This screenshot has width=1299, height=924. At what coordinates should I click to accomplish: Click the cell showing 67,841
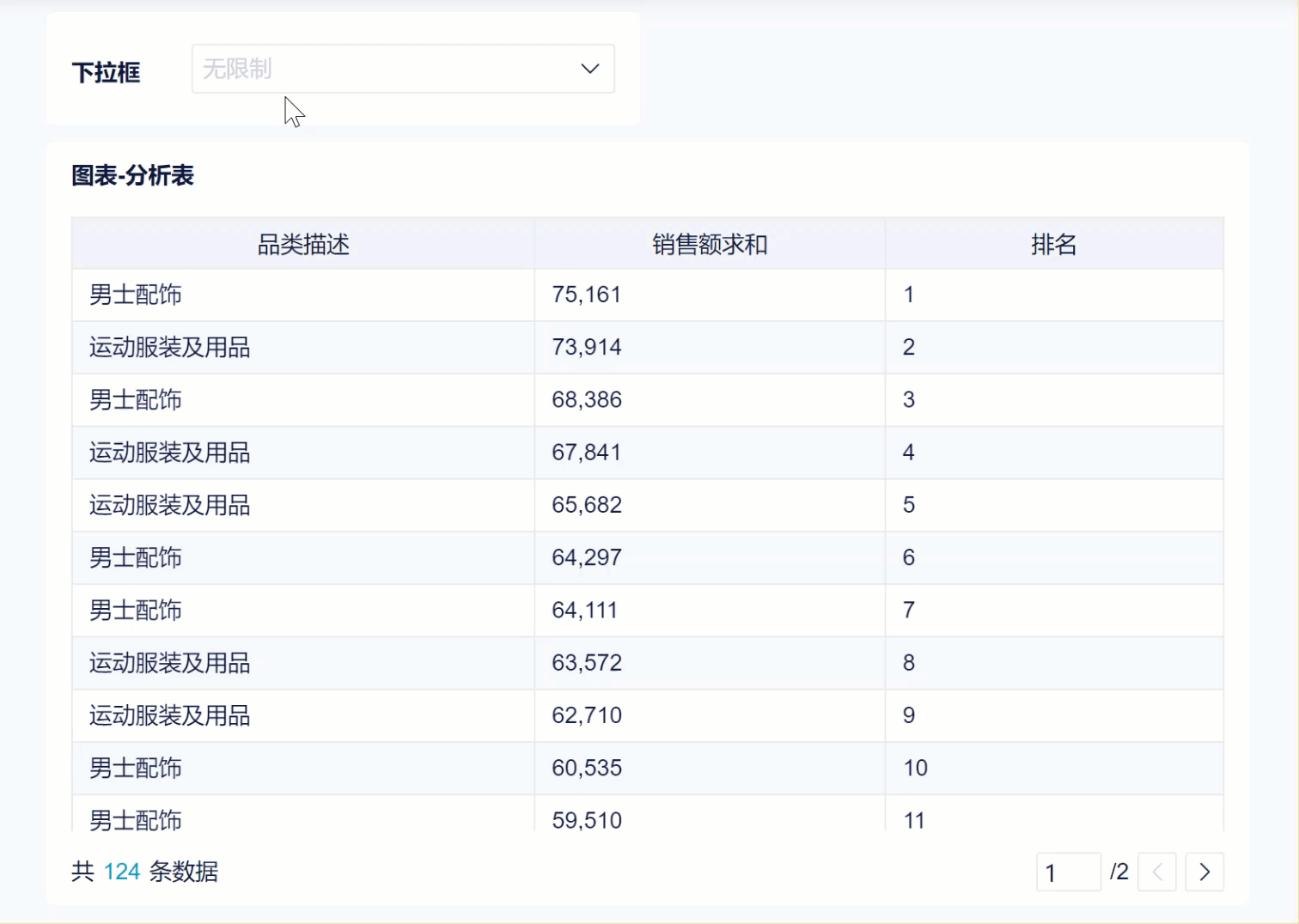tap(587, 453)
